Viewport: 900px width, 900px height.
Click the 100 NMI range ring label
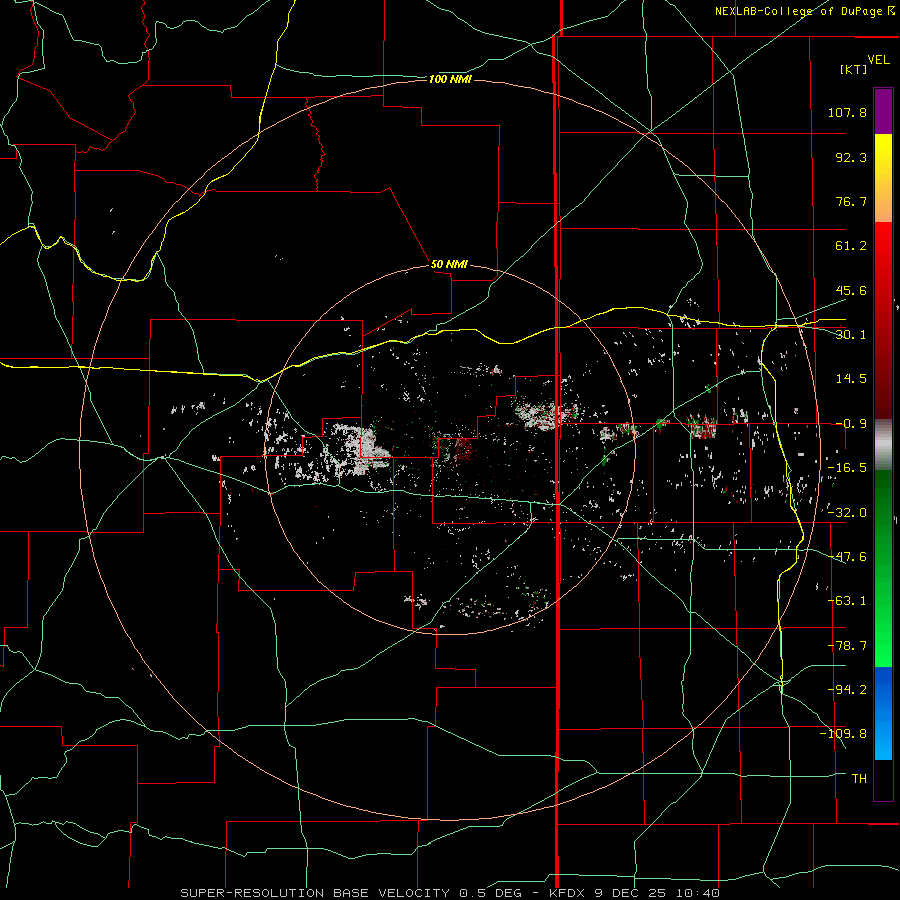[450, 79]
